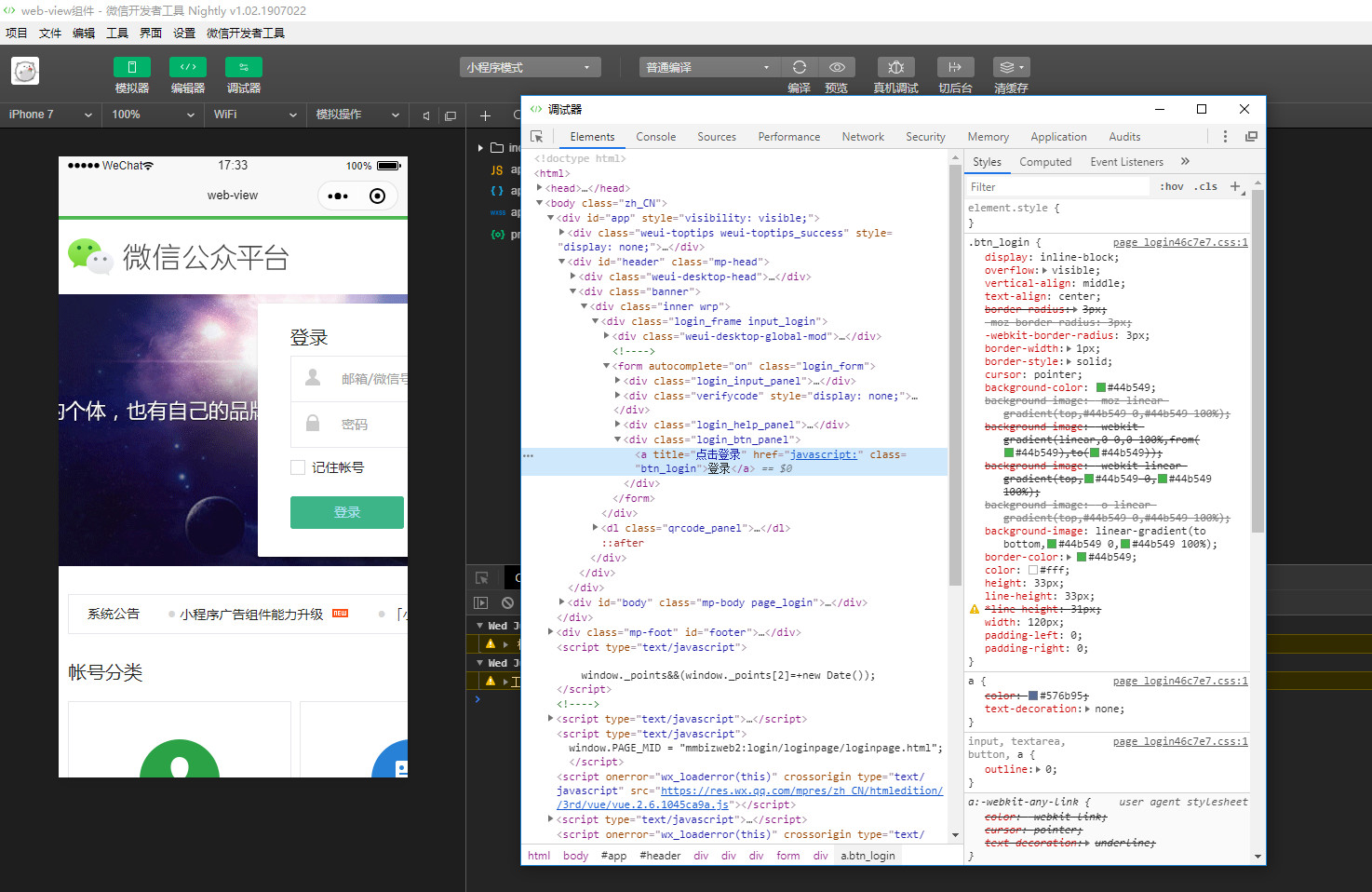Open the 设置 menu
Viewport: 1372px width, 892px height.
tap(184, 33)
